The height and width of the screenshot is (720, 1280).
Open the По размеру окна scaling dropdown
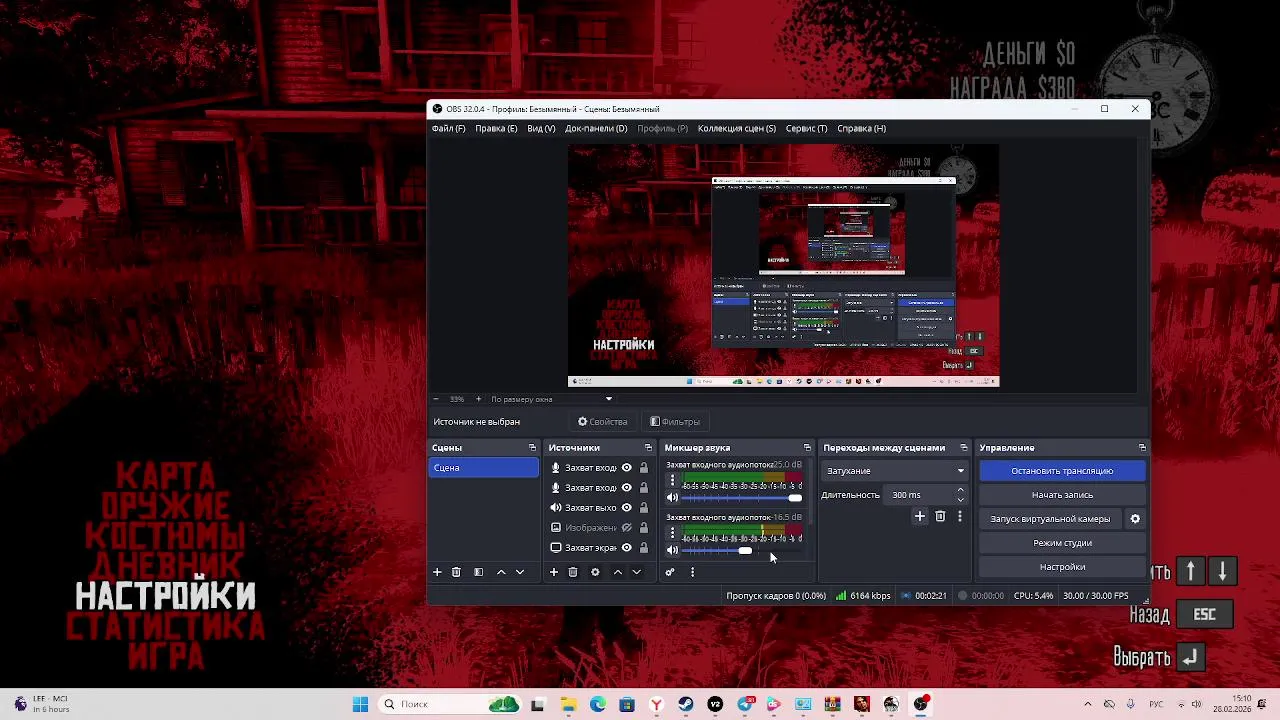point(552,399)
